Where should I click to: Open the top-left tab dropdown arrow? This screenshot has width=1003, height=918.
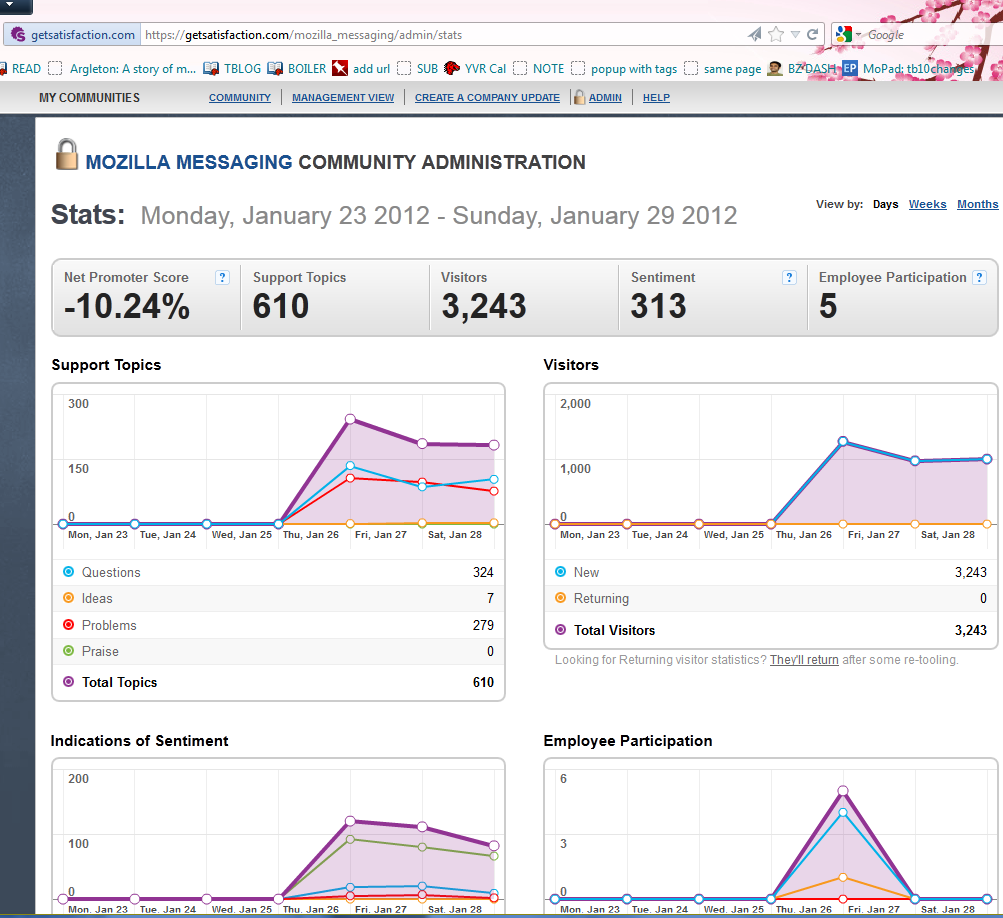tap(10, 4)
